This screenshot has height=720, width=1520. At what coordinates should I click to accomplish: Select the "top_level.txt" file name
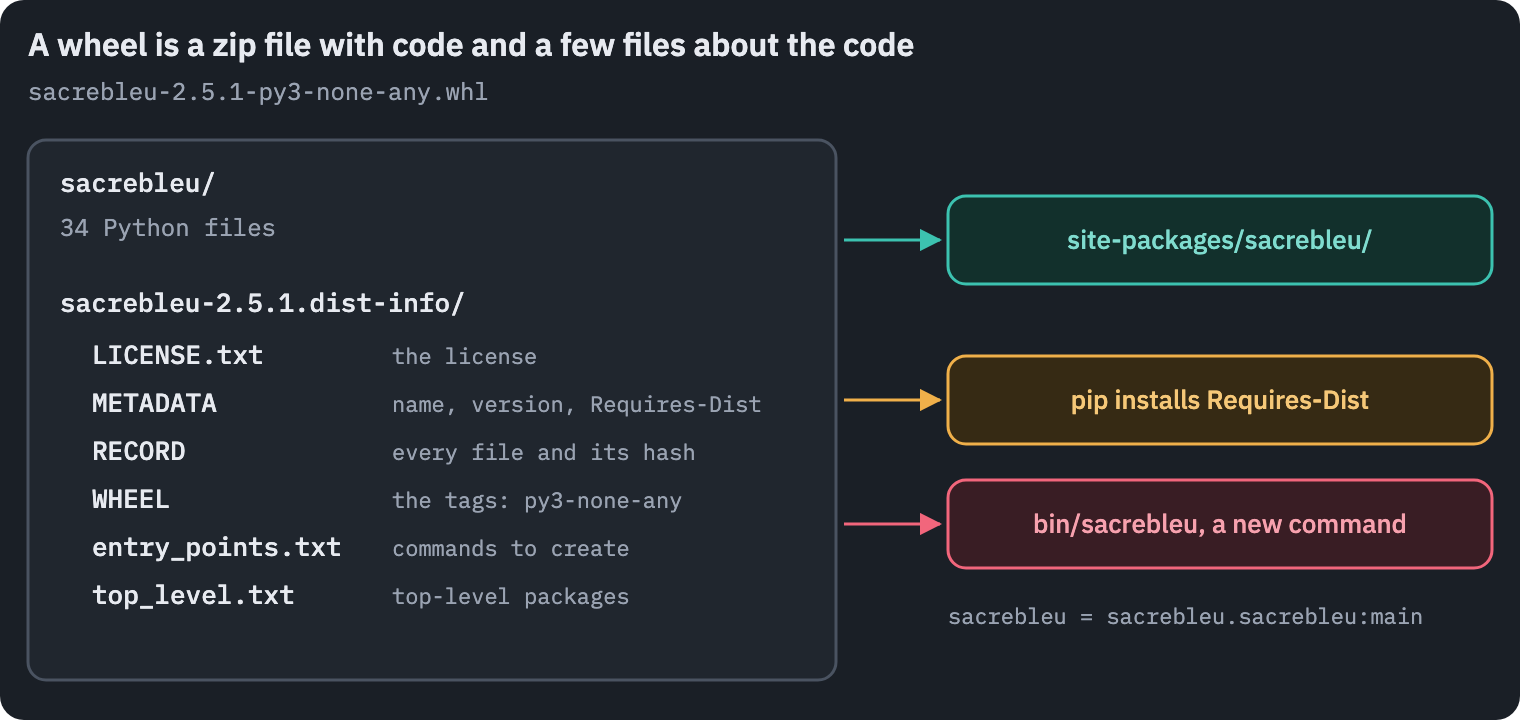click(x=193, y=596)
